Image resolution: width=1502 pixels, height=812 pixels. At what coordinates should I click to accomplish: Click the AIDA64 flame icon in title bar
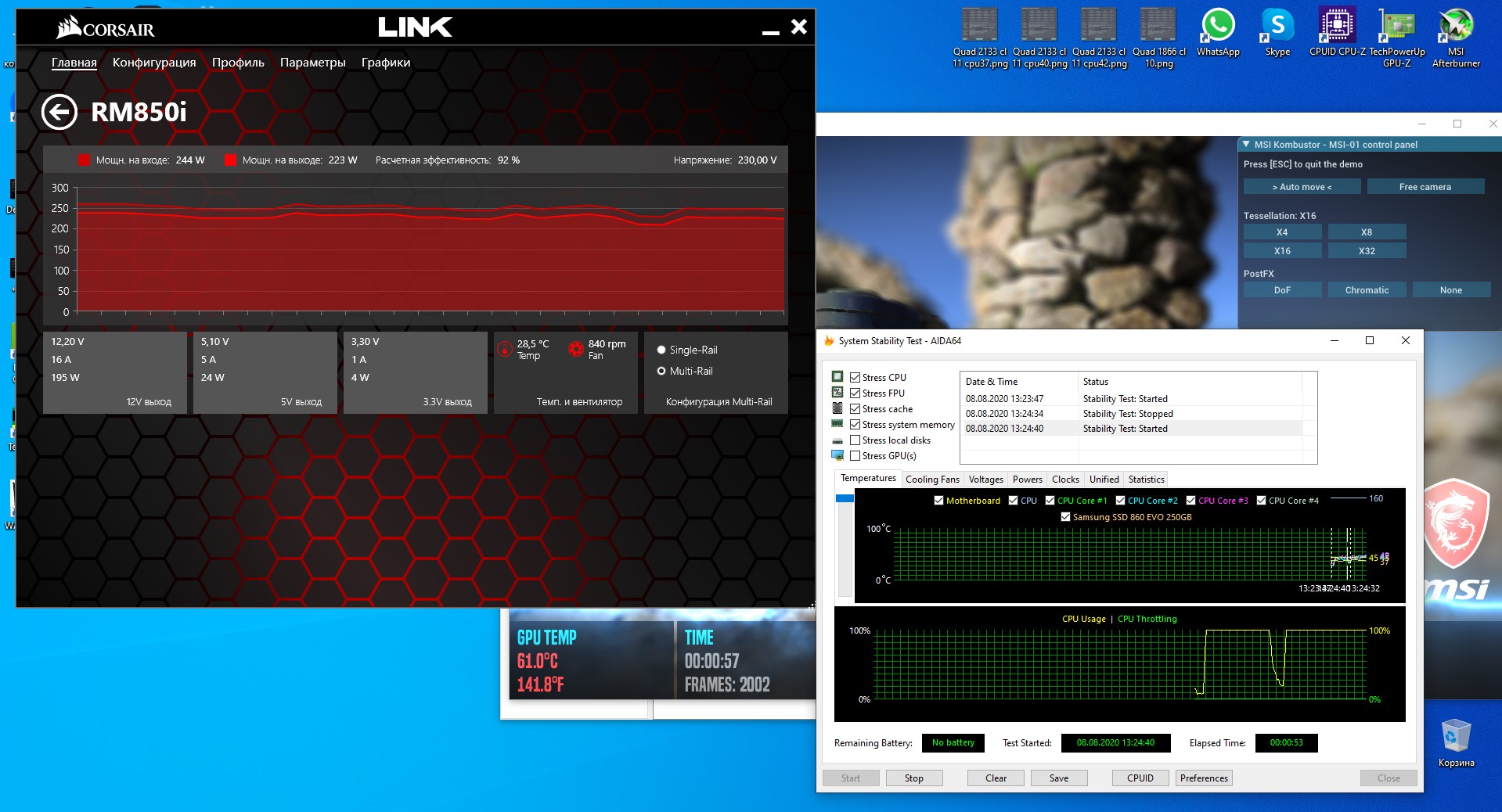point(829,341)
